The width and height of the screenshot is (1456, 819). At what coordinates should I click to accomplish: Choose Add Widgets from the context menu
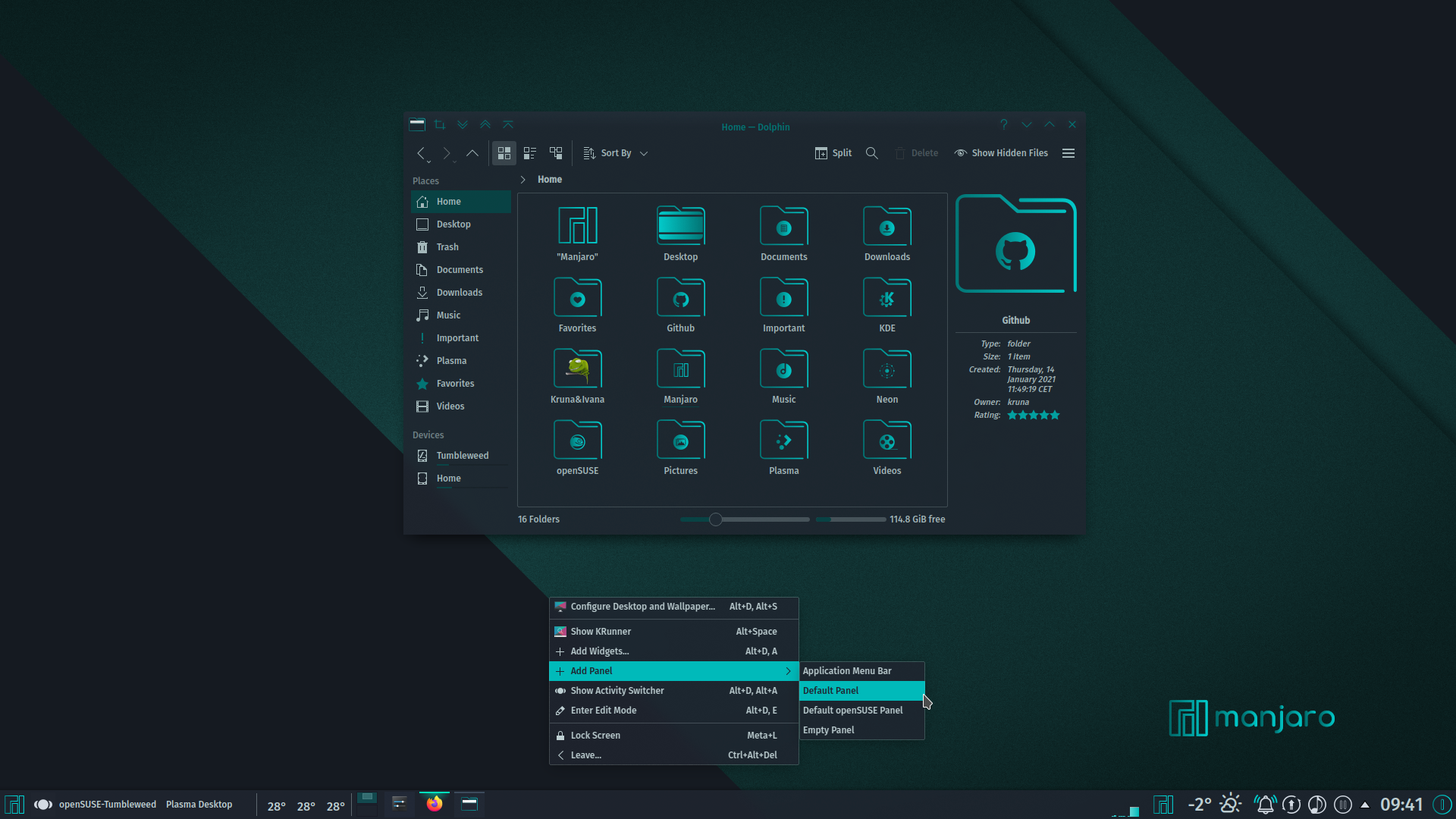673,651
